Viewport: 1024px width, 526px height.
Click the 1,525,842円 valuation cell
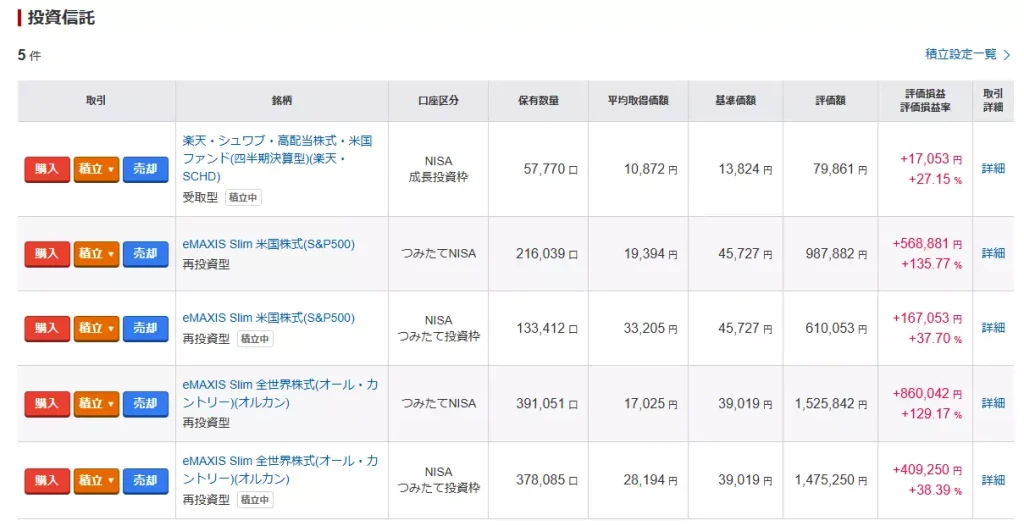tap(831, 404)
